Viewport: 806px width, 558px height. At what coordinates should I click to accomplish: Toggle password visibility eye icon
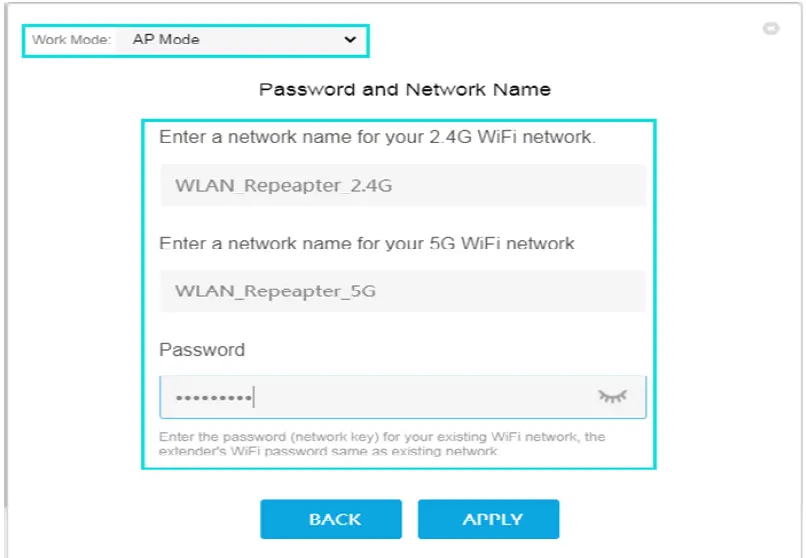[612, 397]
